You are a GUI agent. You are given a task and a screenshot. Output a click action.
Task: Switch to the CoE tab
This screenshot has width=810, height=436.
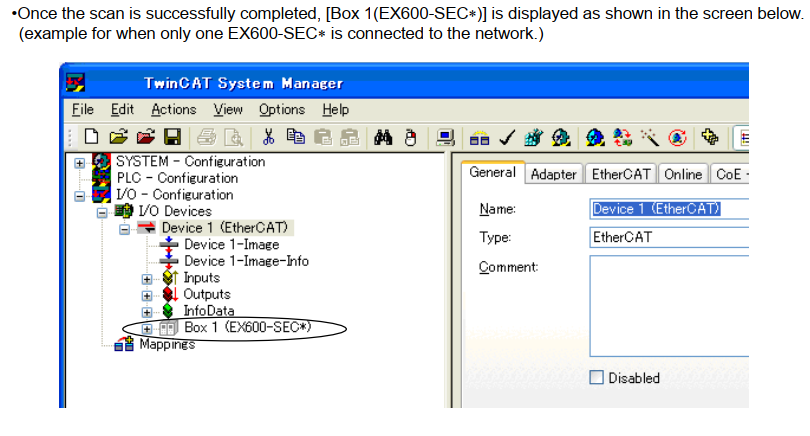[729, 175]
